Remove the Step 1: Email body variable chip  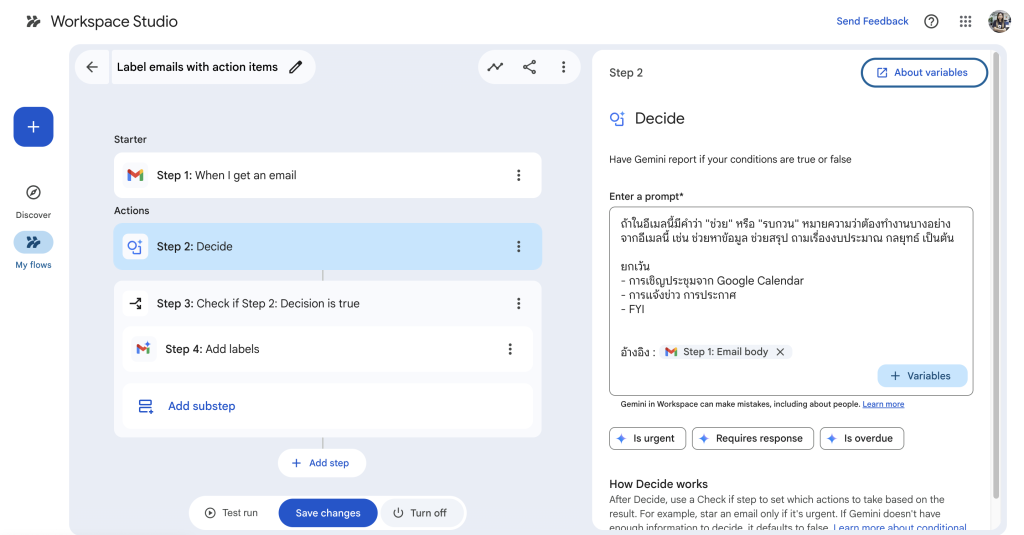coord(780,352)
